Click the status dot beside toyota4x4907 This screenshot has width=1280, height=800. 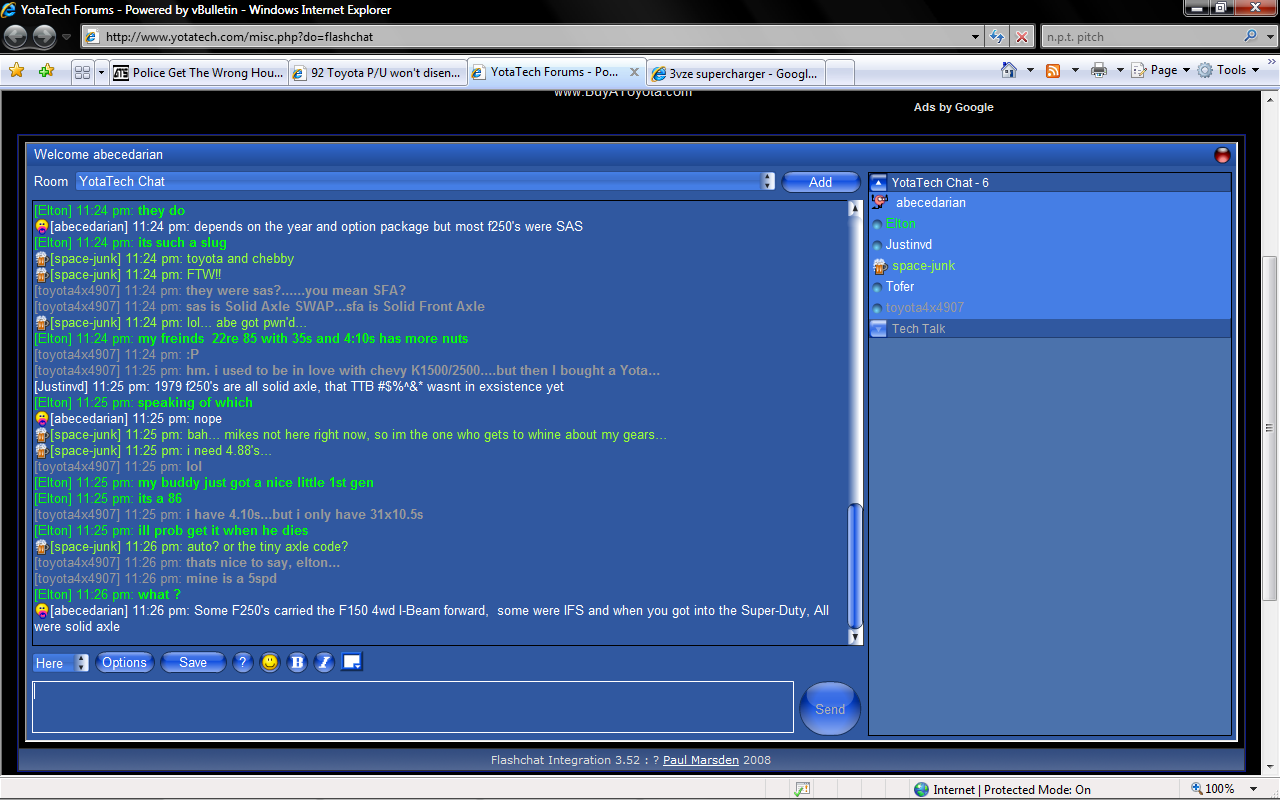[x=877, y=308]
